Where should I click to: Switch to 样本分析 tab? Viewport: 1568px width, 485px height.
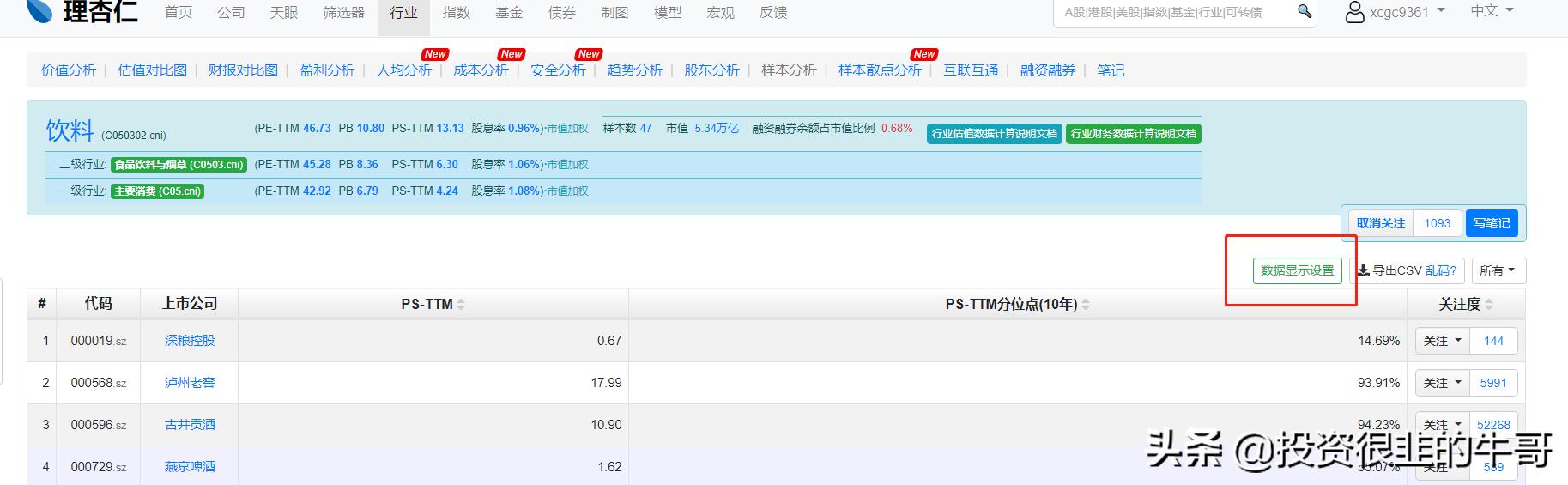point(789,70)
